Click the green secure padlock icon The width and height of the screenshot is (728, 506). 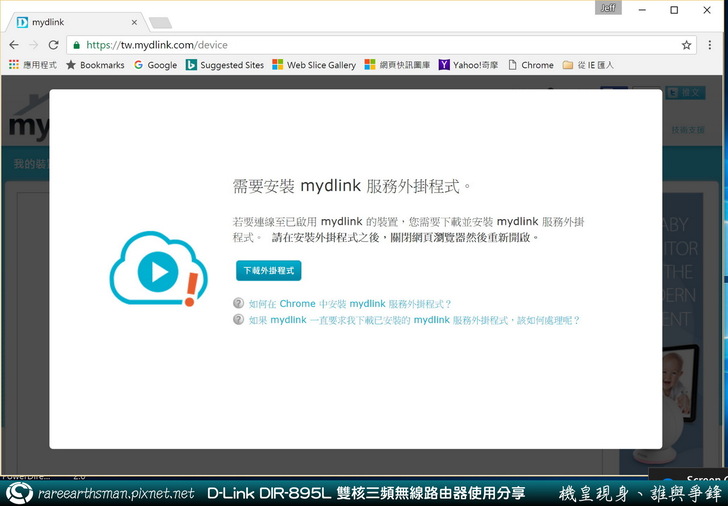[77, 45]
